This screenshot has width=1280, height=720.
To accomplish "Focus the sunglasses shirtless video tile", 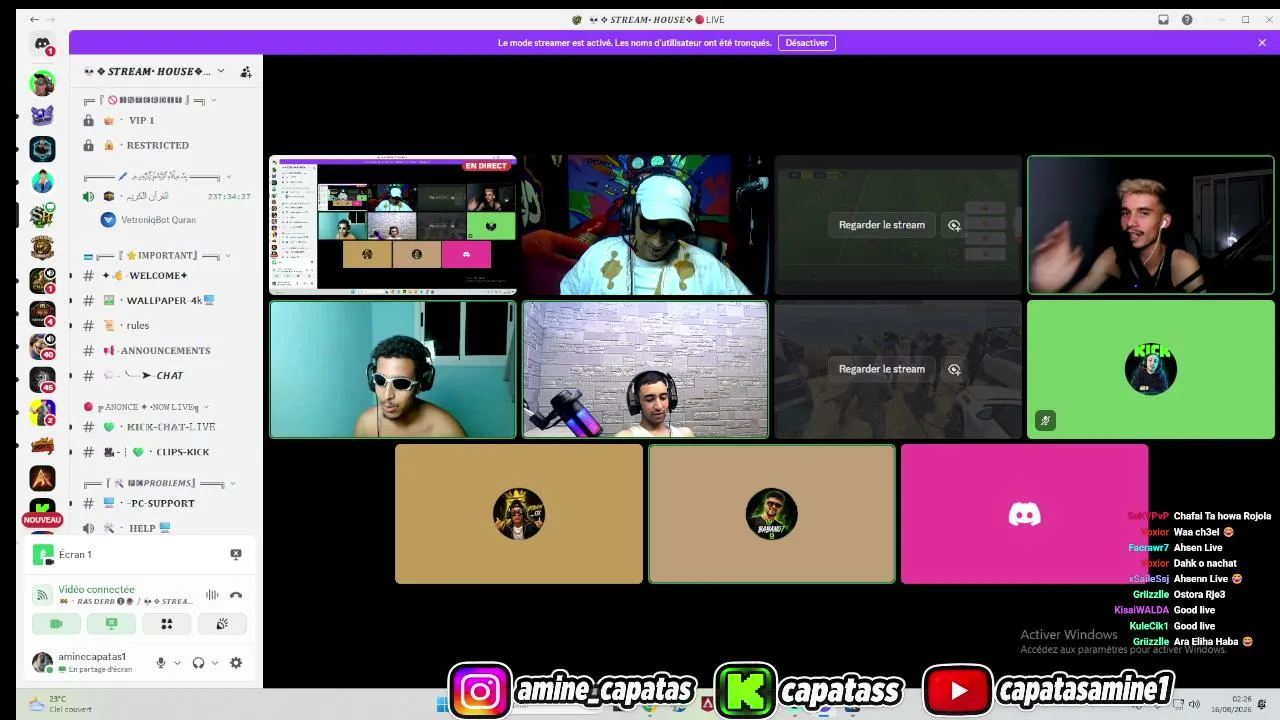I will point(393,369).
